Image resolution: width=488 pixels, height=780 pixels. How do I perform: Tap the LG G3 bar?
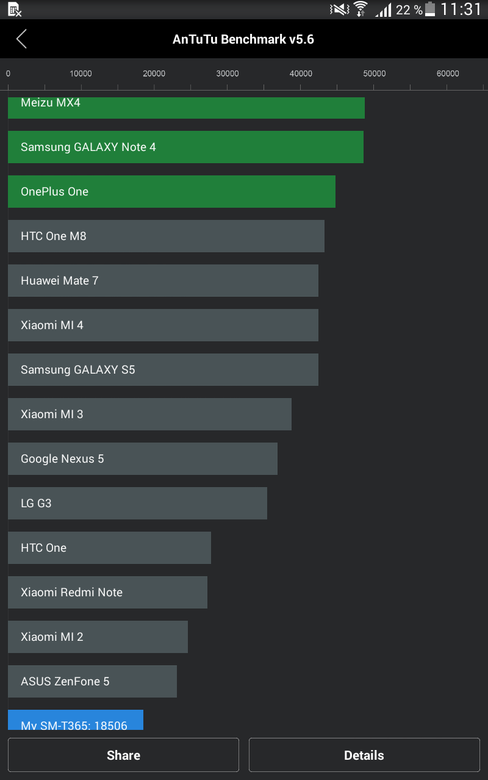coord(137,503)
